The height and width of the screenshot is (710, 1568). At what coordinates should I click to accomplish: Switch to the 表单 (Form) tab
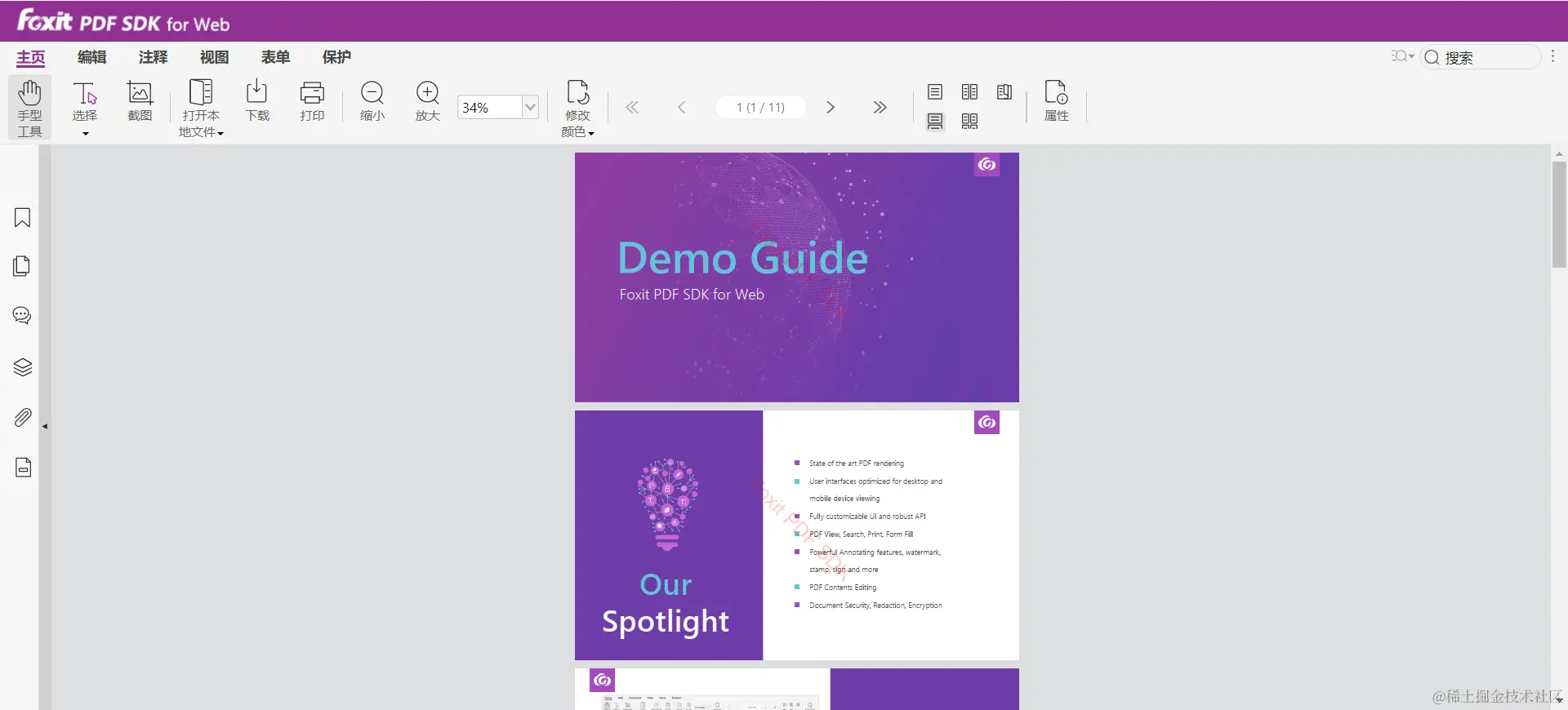tap(276, 57)
